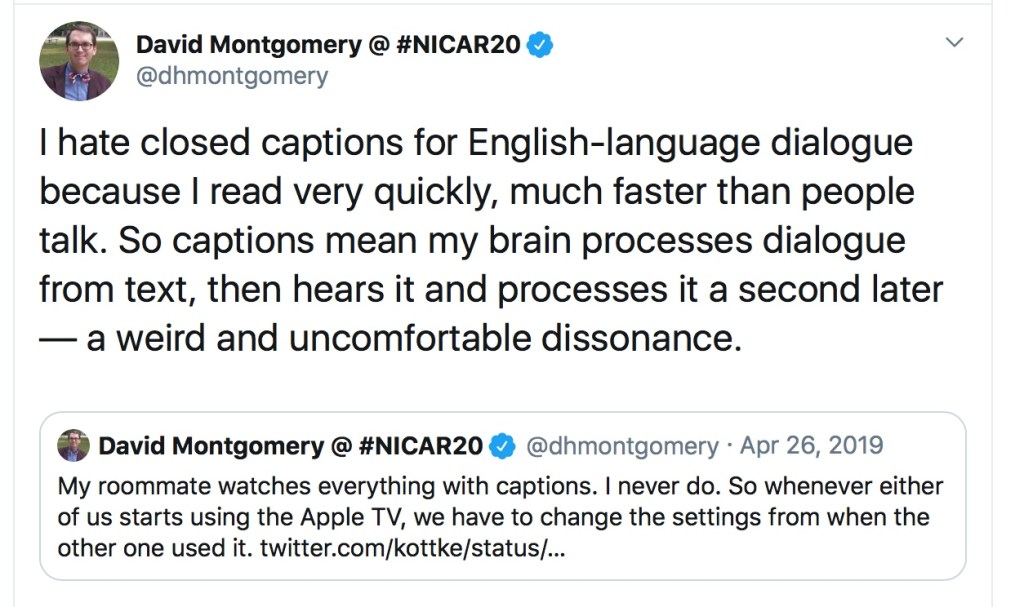Viewport: 1024px width, 607px height.
Task: Open the Apr 26, 2019 timestamp
Action: (811, 446)
